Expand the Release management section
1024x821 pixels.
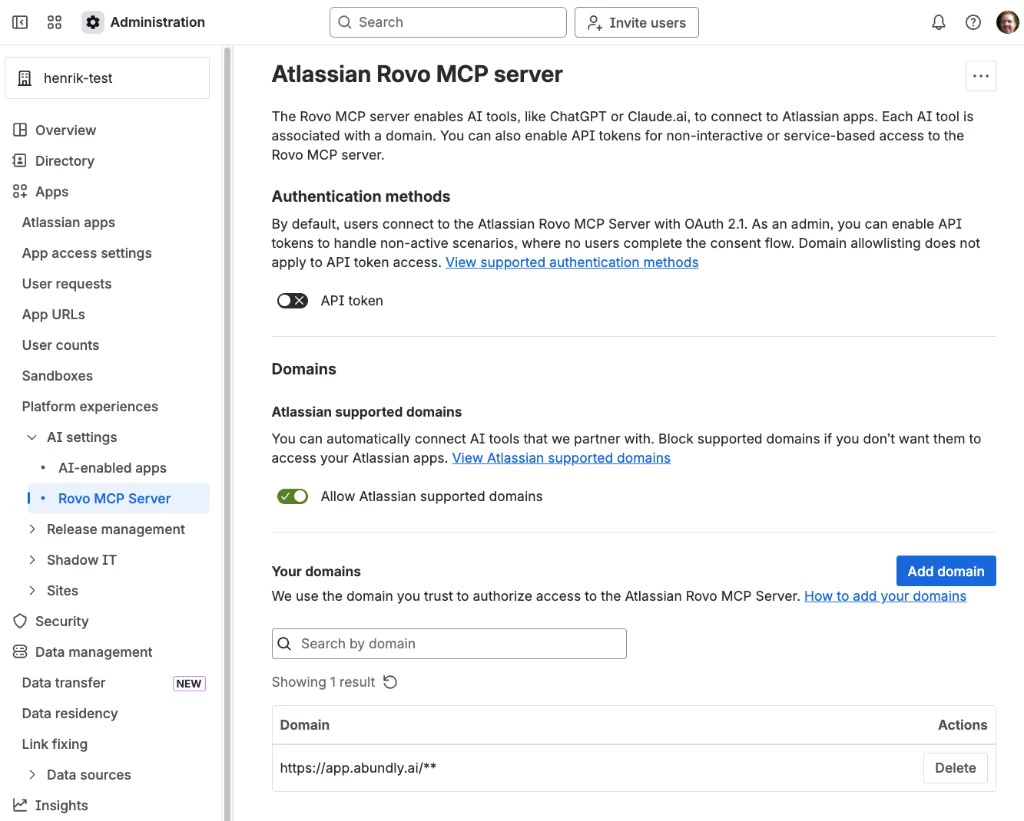click(32, 529)
